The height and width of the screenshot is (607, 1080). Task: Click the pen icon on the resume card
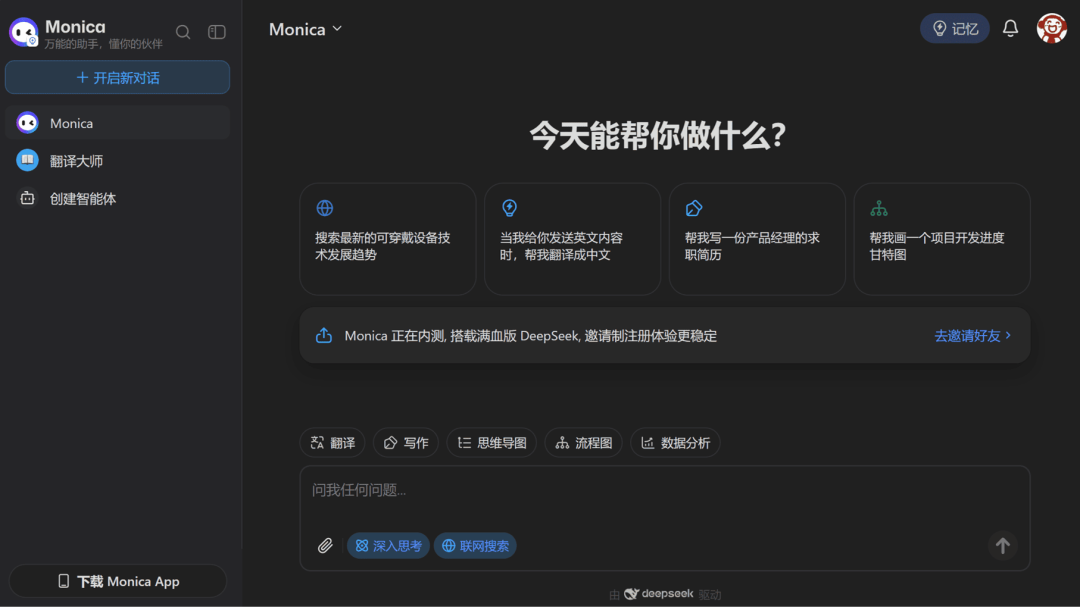(694, 208)
